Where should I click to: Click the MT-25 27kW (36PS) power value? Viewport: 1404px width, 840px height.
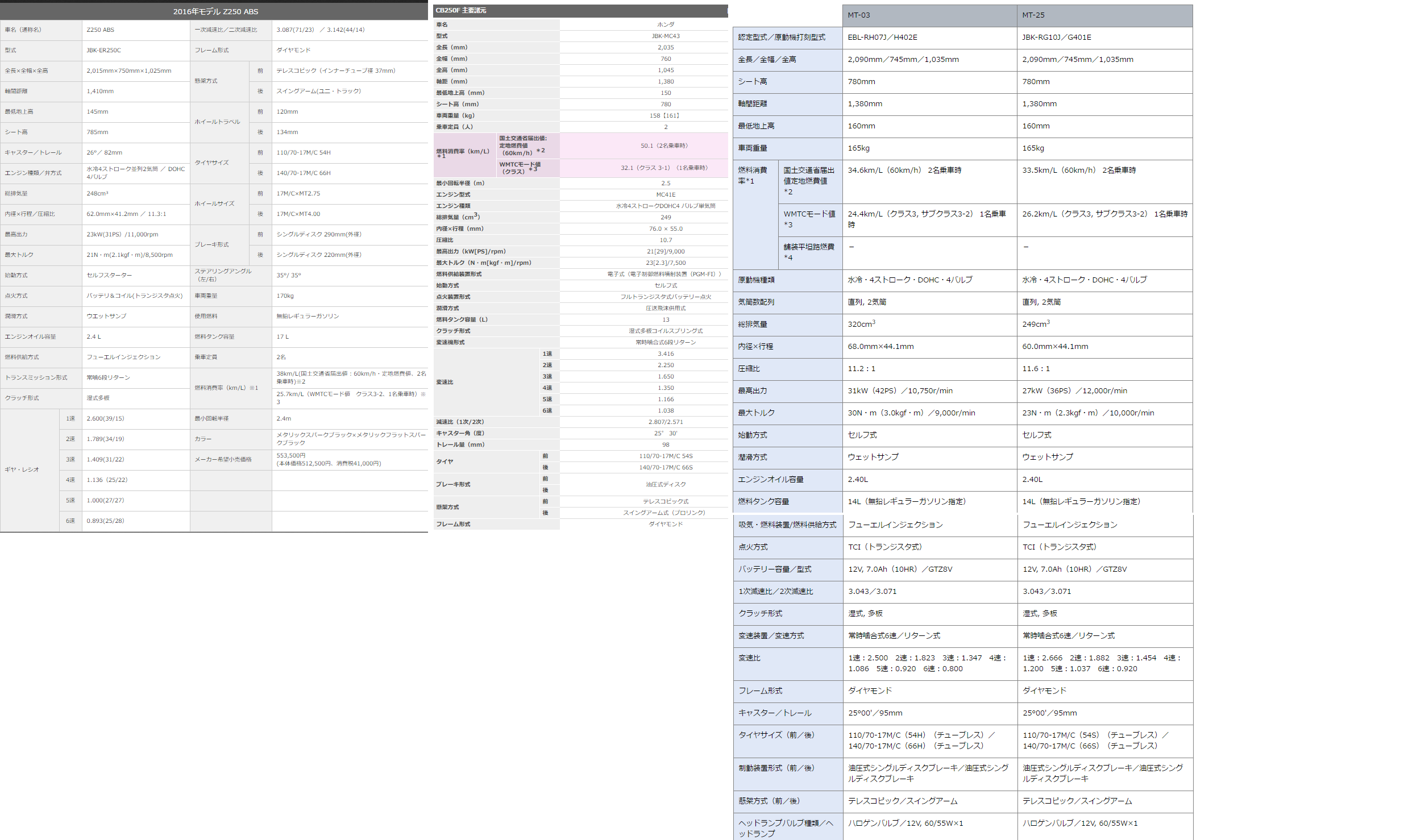pyautogui.click(x=1074, y=390)
